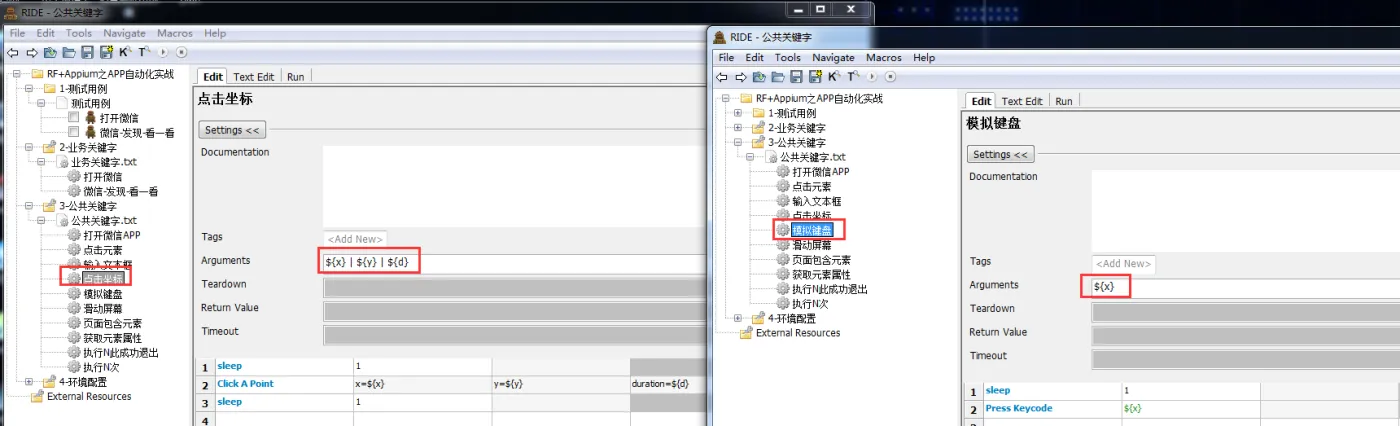Click <Add New> tag field in left window
The height and width of the screenshot is (426, 1400).
355,238
